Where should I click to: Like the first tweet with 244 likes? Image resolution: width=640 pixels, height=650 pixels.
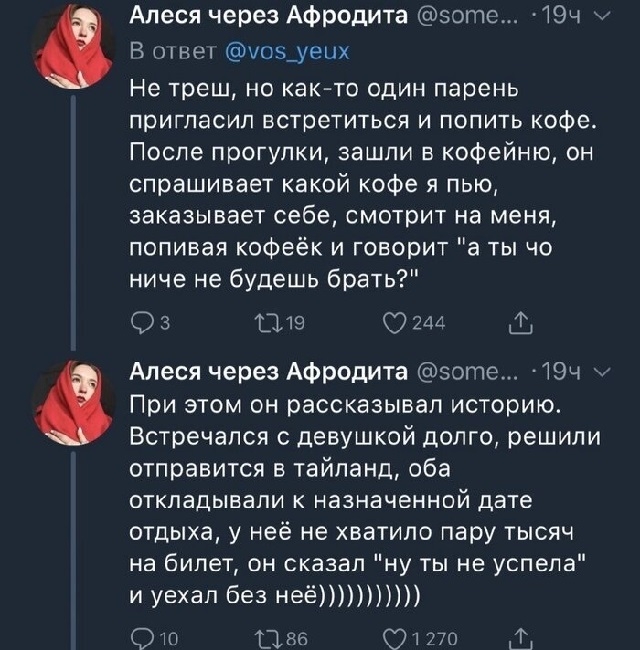point(394,323)
